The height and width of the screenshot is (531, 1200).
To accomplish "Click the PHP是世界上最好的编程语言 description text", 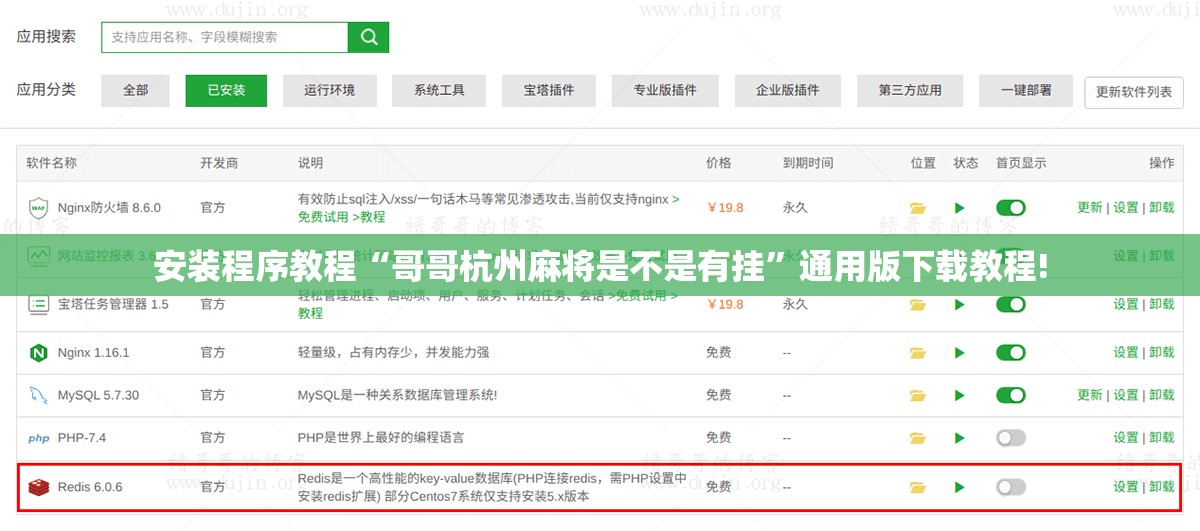I will click(381, 438).
